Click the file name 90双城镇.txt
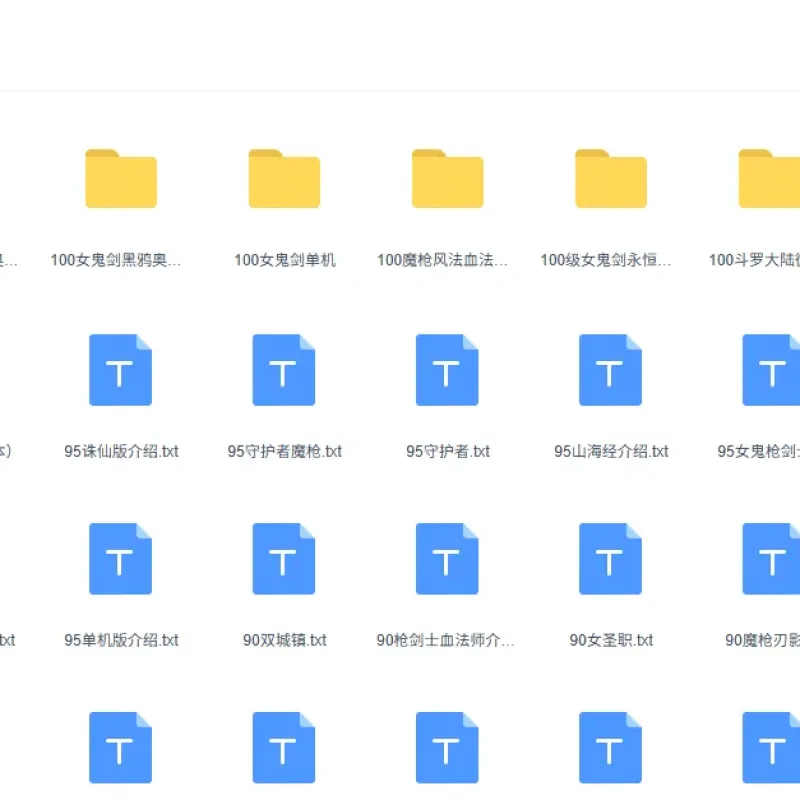Viewport: 800px width, 800px height. (x=285, y=640)
